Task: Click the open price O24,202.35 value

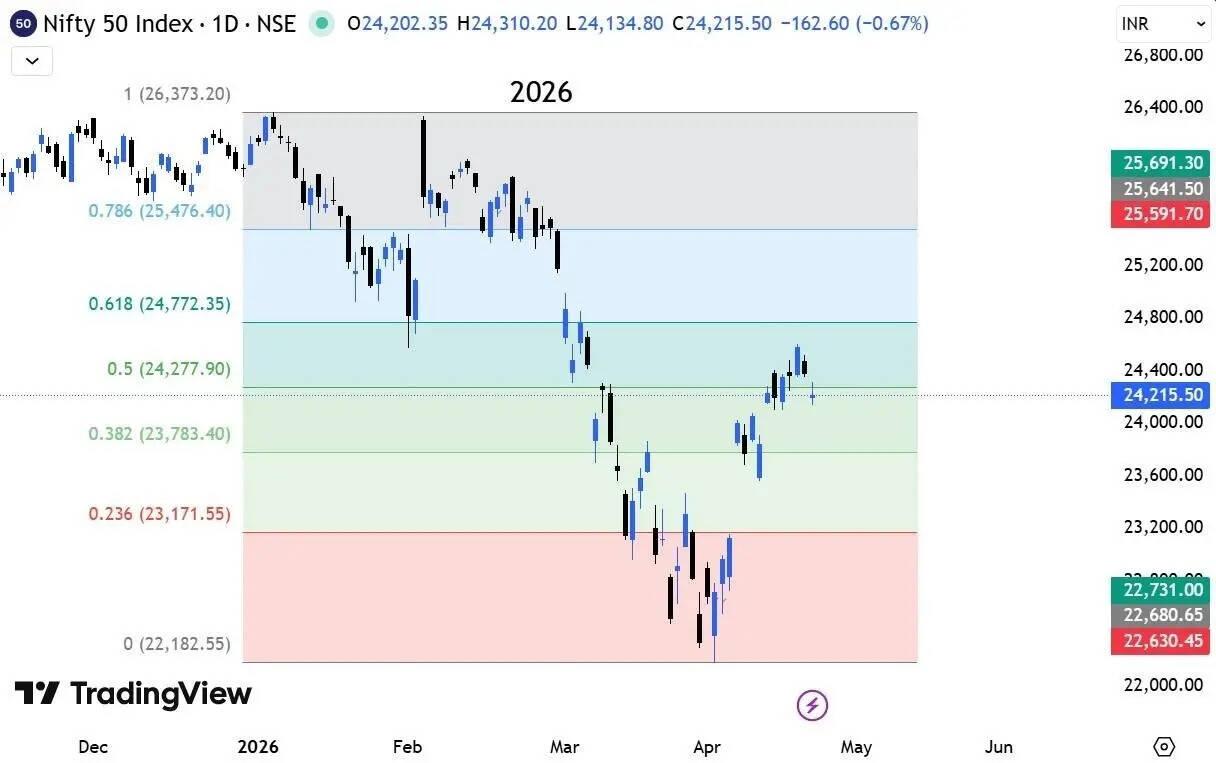Action: [x=397, y=23]
